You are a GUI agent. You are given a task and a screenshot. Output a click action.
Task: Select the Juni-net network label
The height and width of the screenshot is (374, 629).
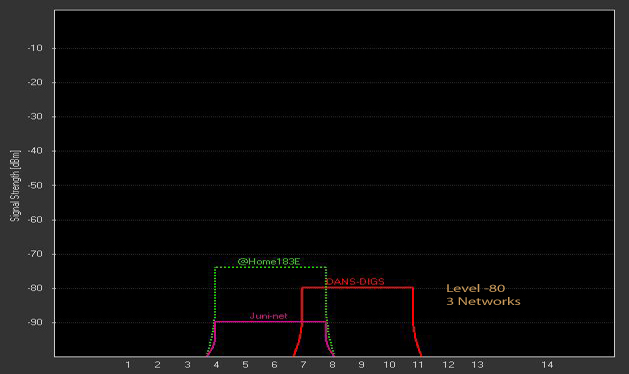coord(268,316)
